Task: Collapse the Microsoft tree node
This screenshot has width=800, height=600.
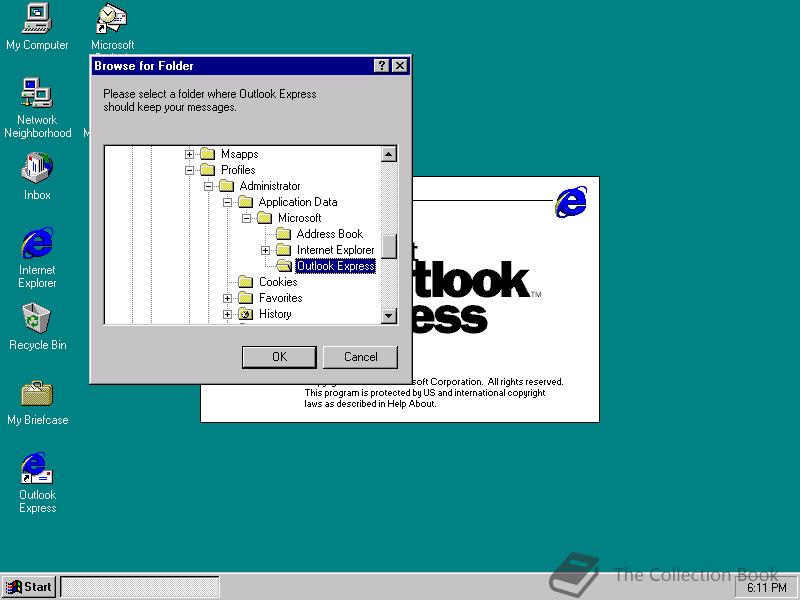Action: point(246,218)
